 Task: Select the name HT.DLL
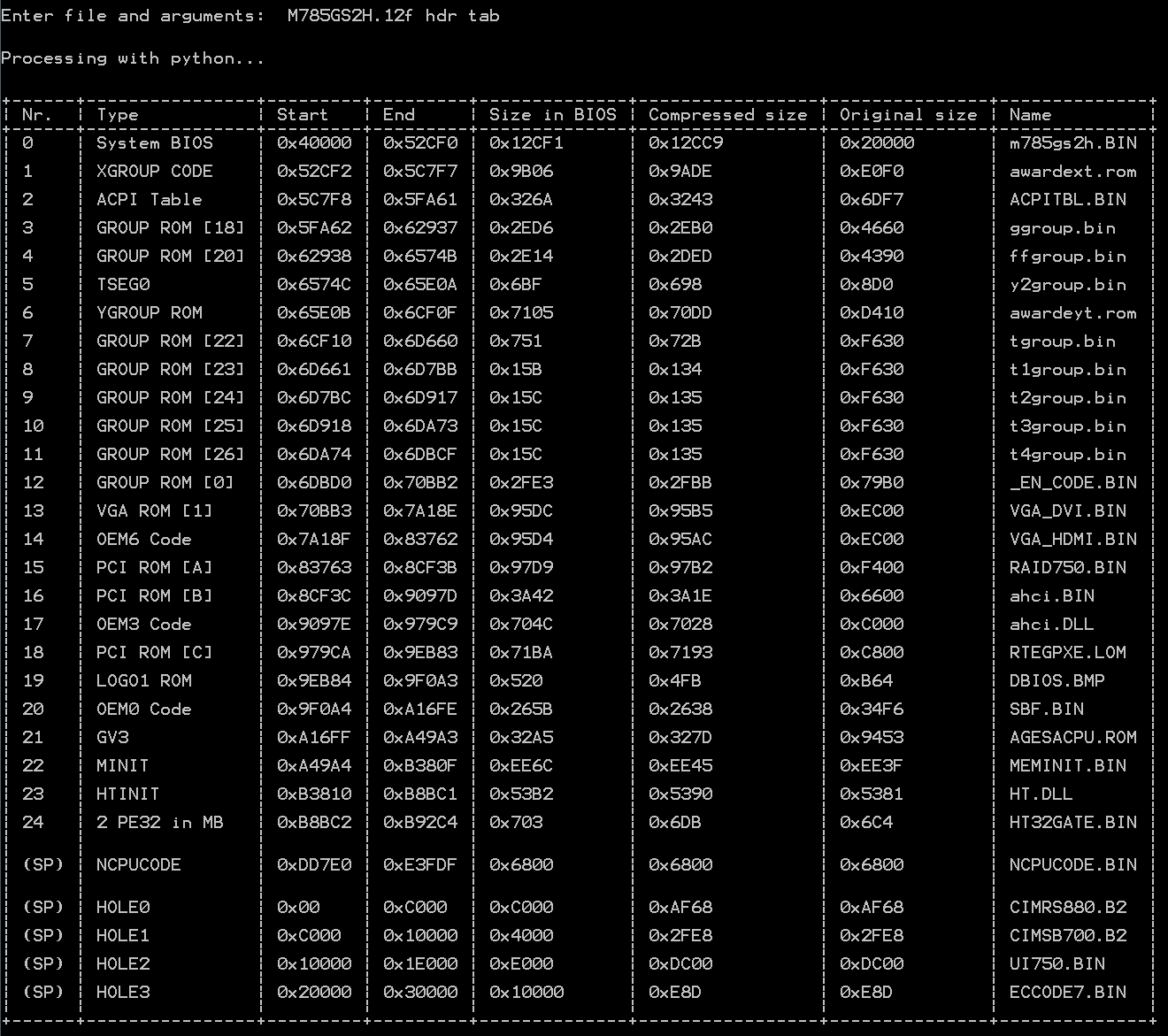1041,794
